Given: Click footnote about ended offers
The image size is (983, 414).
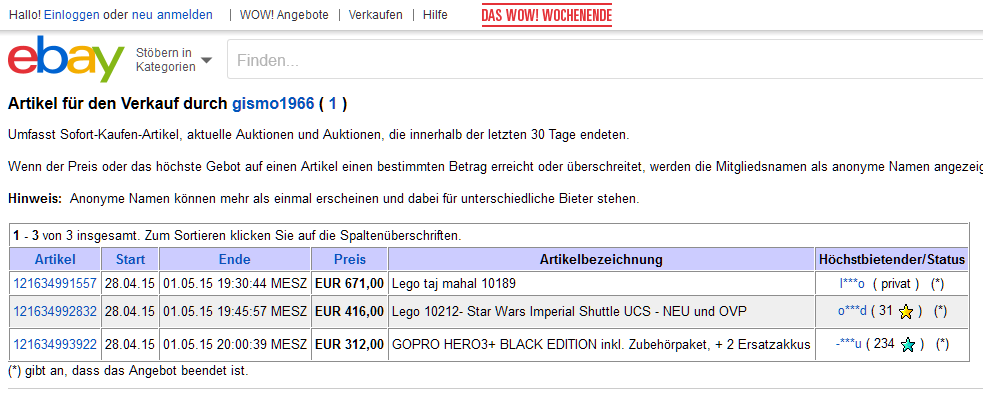Looking at the screenshot, I should click(129, 371).
